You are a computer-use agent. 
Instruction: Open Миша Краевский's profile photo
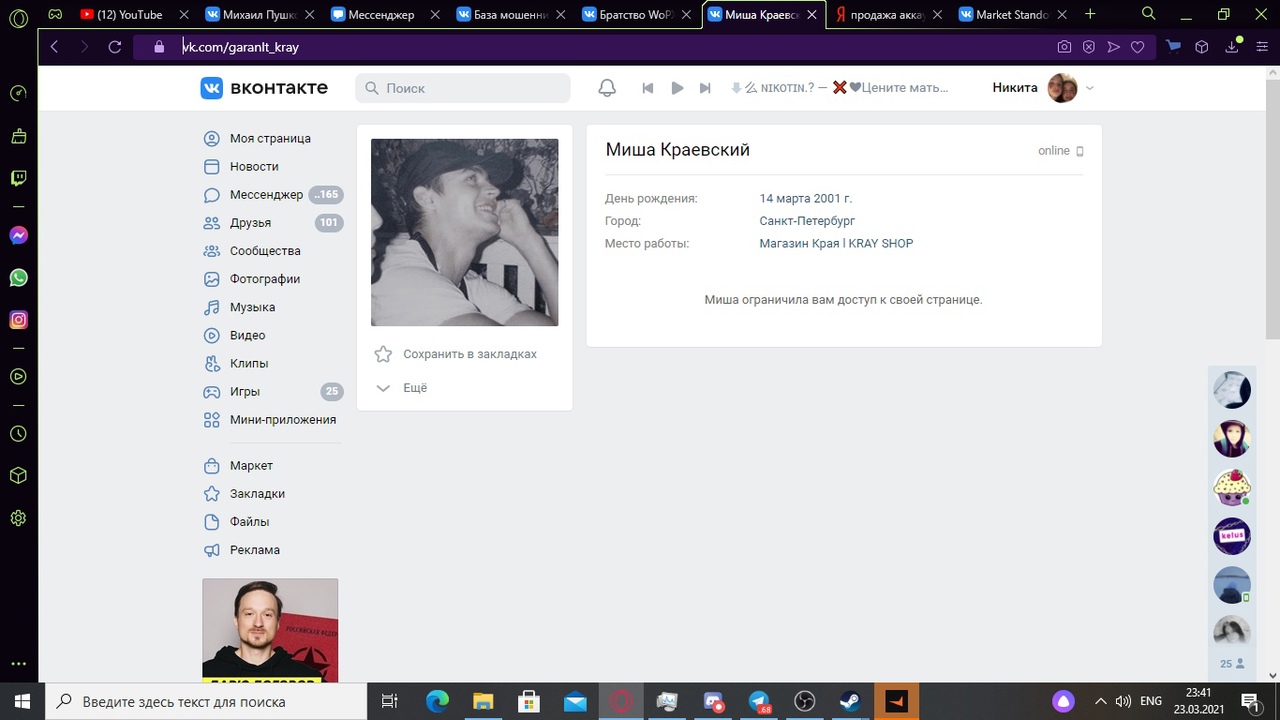(464, 232)
